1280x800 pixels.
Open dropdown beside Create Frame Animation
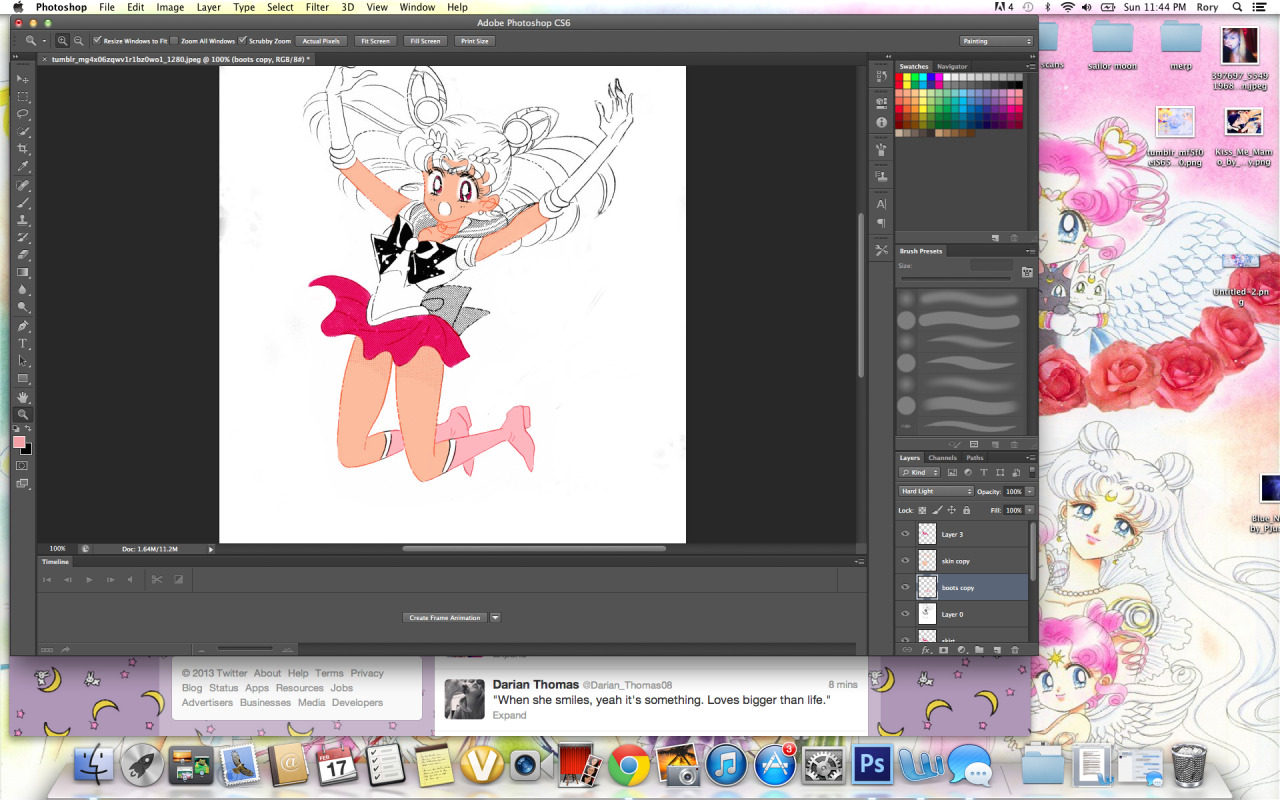(x=495, y=617)
